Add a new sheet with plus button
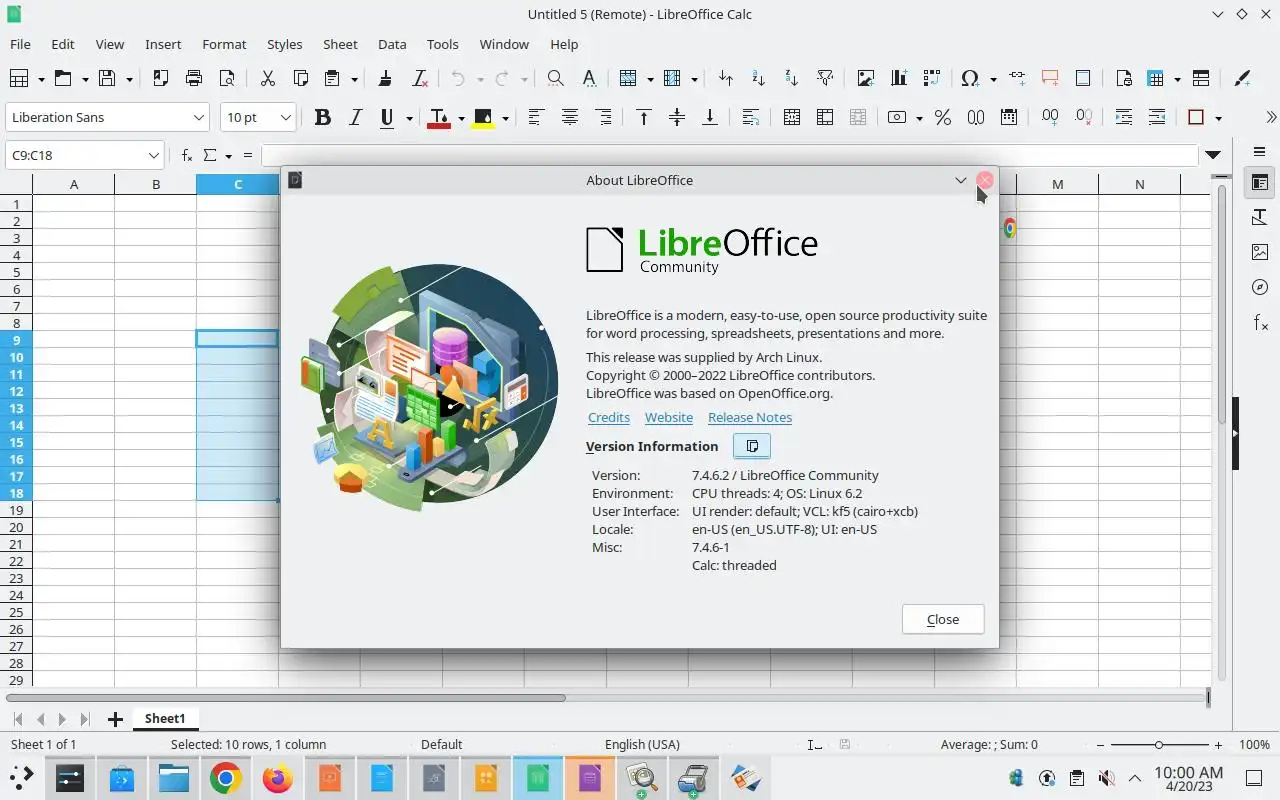Image resolution: width=1280 pixels, height=800 pixels. (x=115, y=719)
